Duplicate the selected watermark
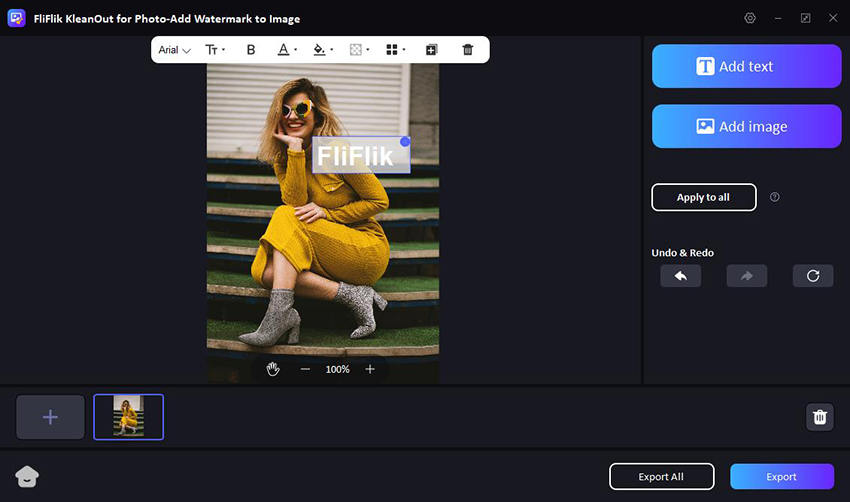850x502 pixels. coord(432,50)
